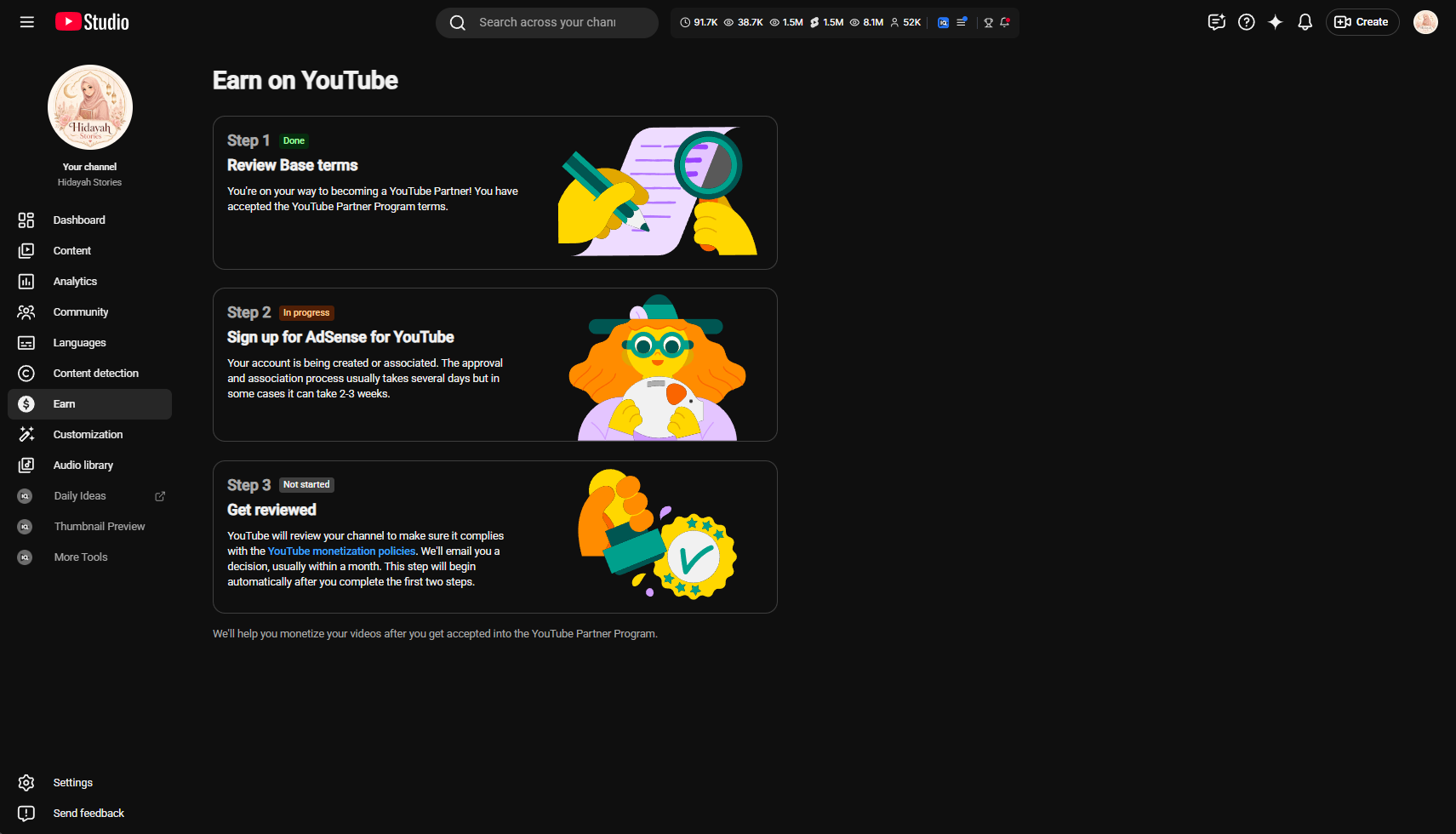Click the Daily Ideas external link icon
This screenshot has width=1456, height=834.
click(x=160, y=496)
